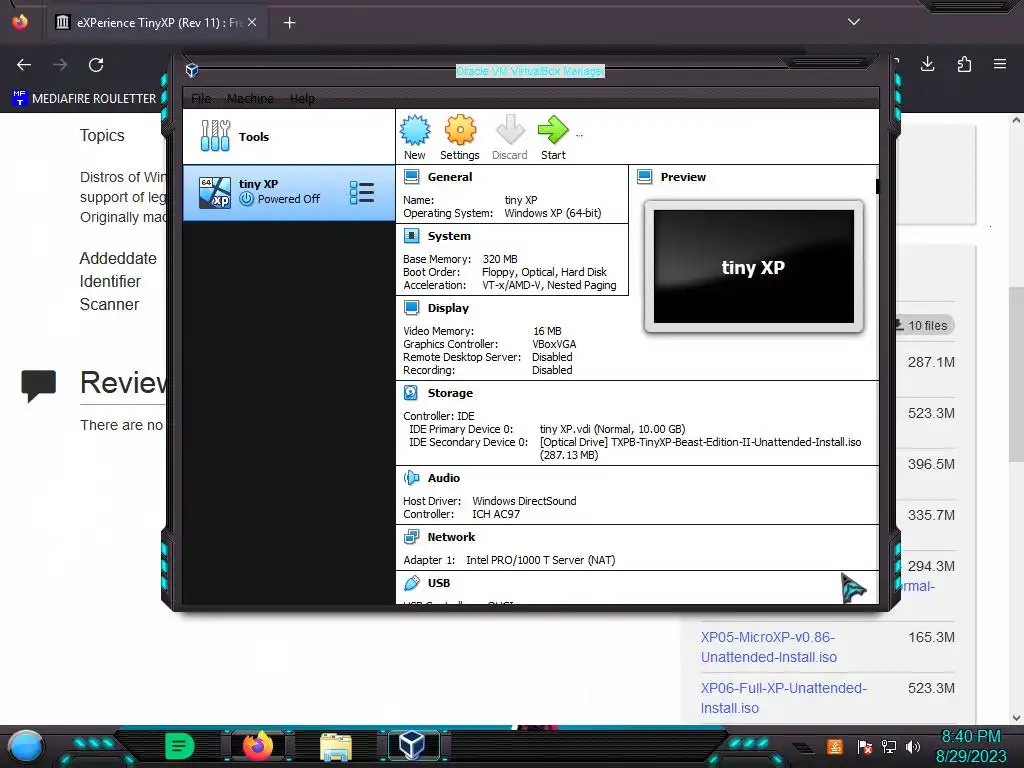Image resolution: width=1024 pixels, height=768 pixels.
Task: Click the tiny XP preview thumbnail
Action: [754, 266]
